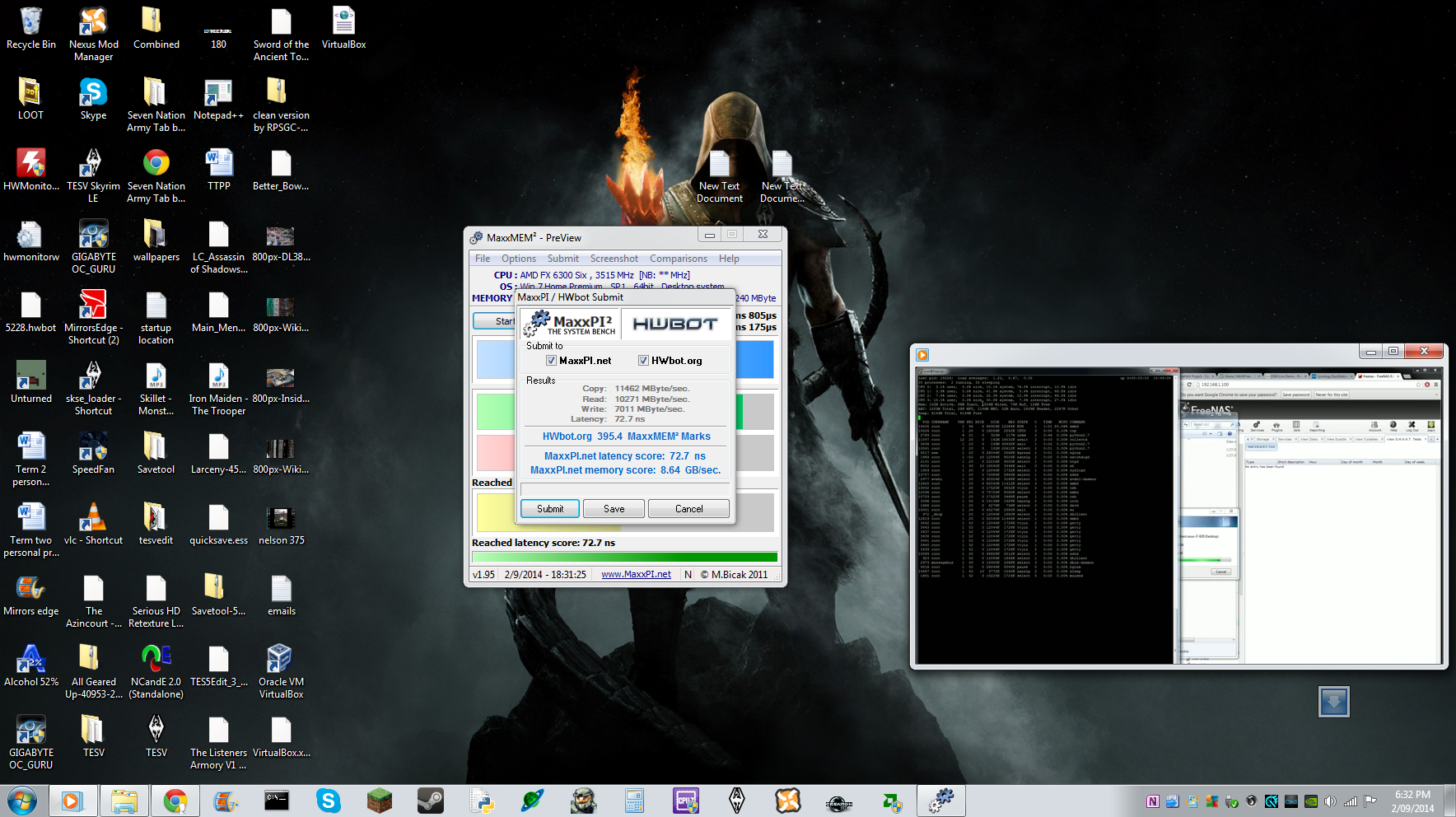Open vlc - Shortcut desktop icon
The image size is (1456, 817).
pyautogui.click(x=93, y=524)
